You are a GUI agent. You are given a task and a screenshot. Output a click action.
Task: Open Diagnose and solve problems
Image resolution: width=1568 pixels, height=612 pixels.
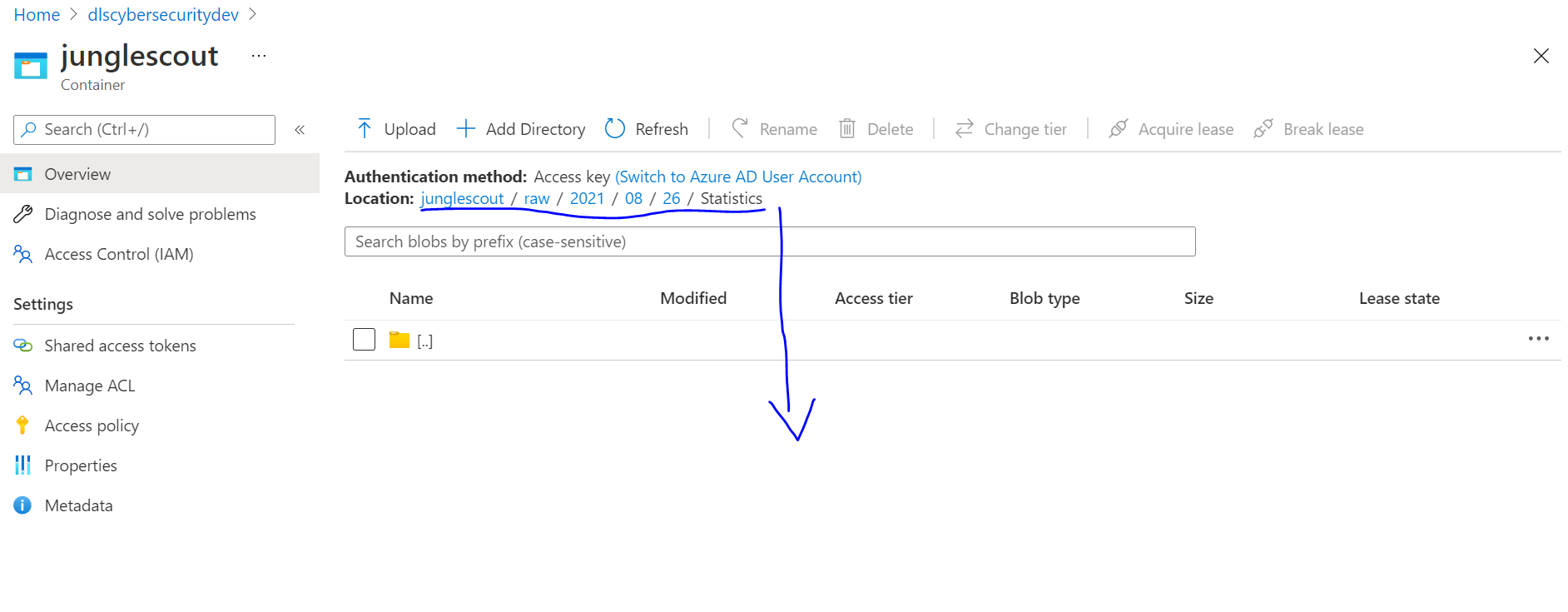(150, 214)
